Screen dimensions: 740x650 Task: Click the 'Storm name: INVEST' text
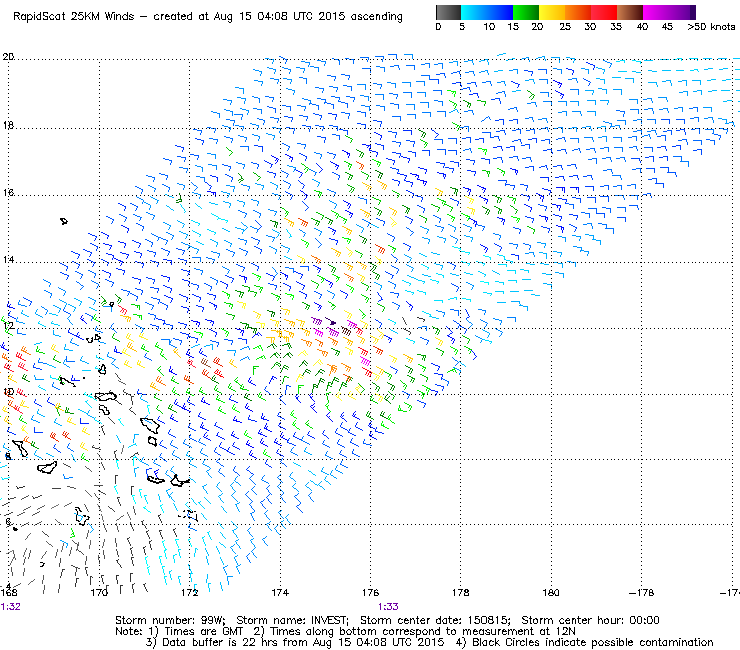[x=292, y=620]
